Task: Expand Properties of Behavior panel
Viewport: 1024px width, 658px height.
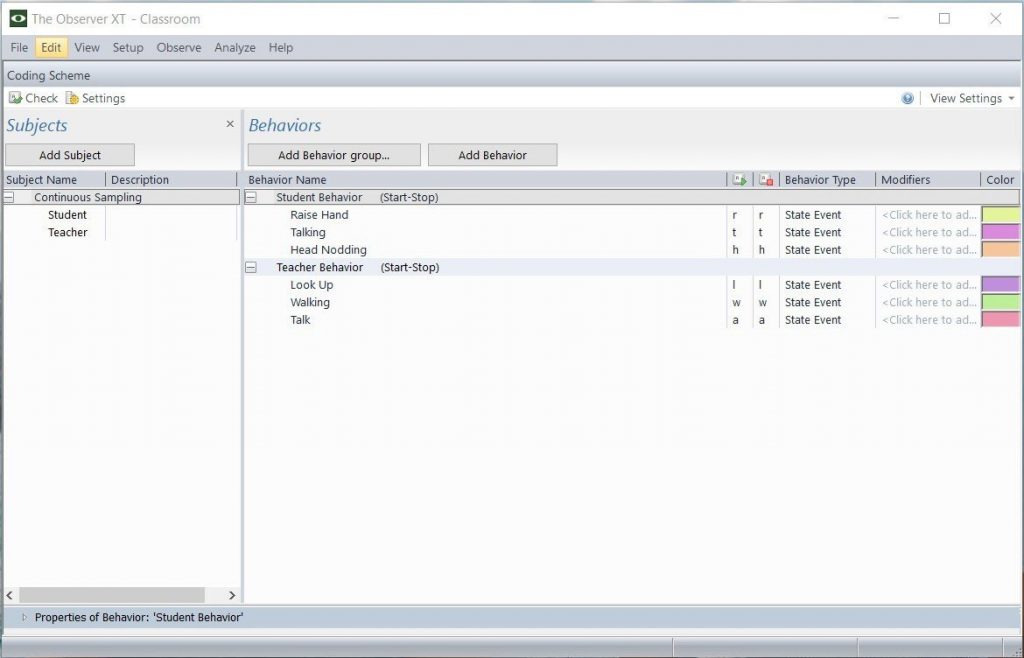Action: 24,617
